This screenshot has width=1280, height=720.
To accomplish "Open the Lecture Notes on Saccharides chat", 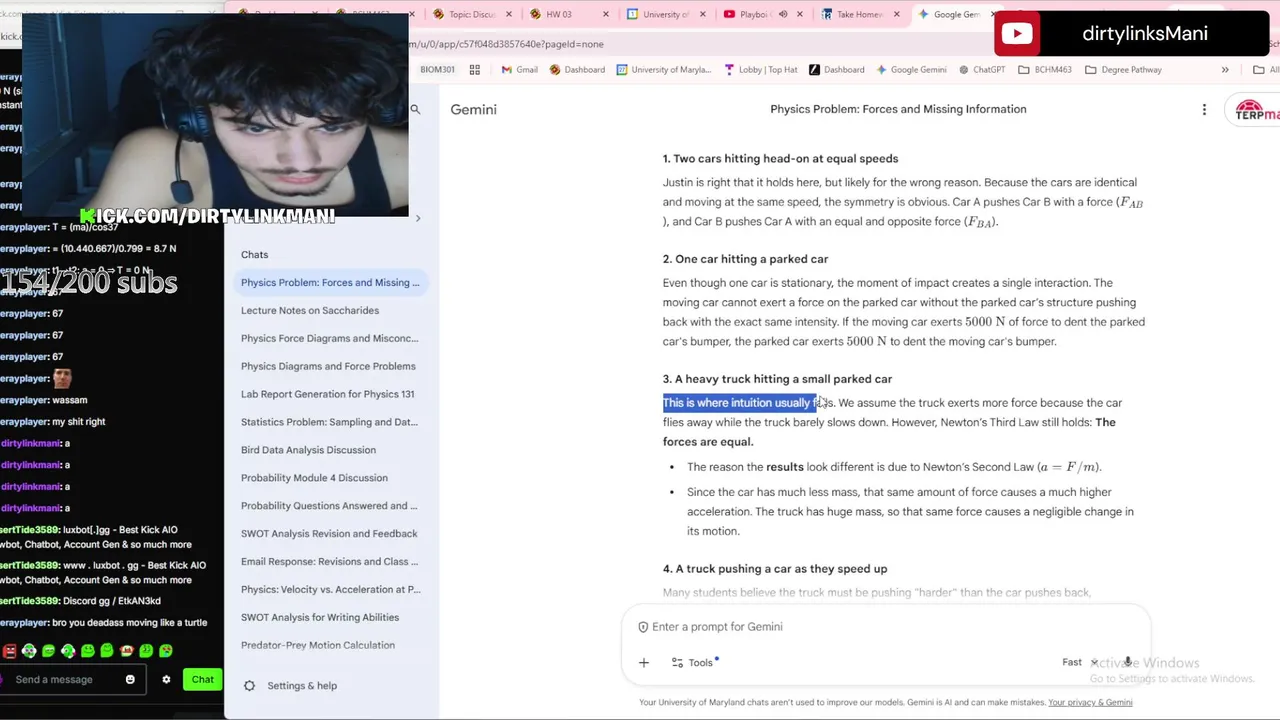I will 310,310.
